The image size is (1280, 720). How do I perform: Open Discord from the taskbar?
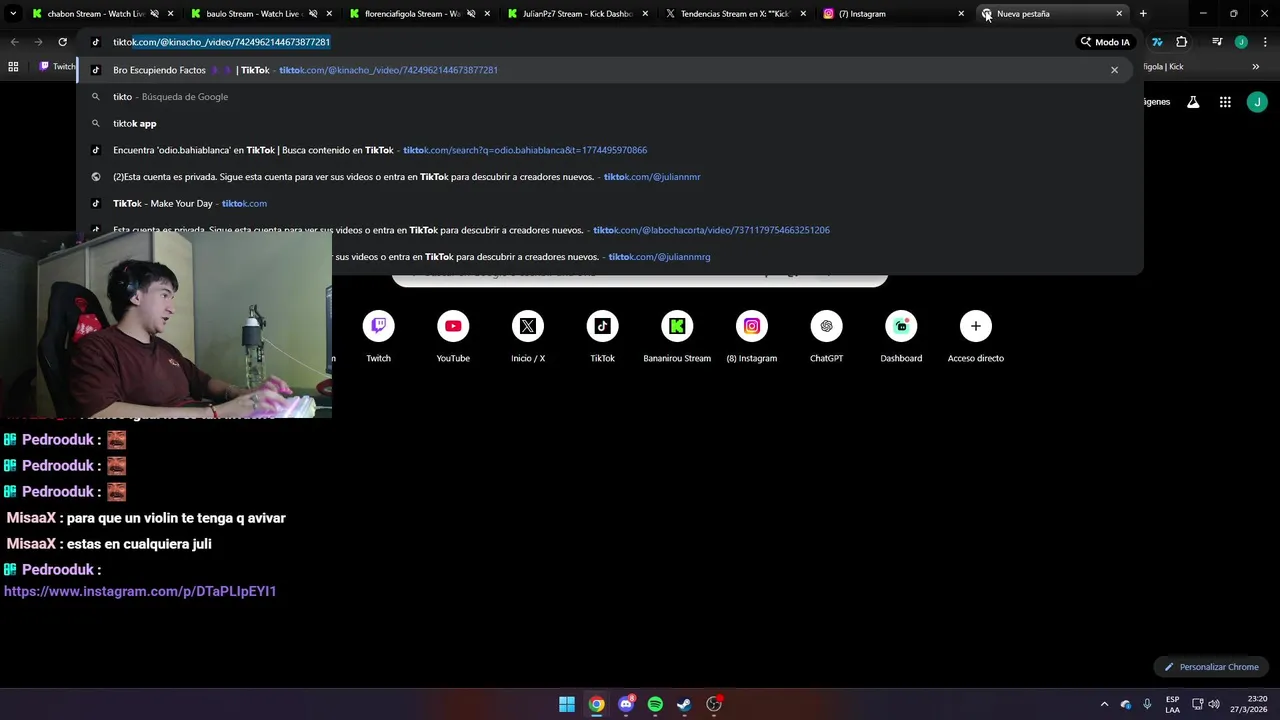626,704
